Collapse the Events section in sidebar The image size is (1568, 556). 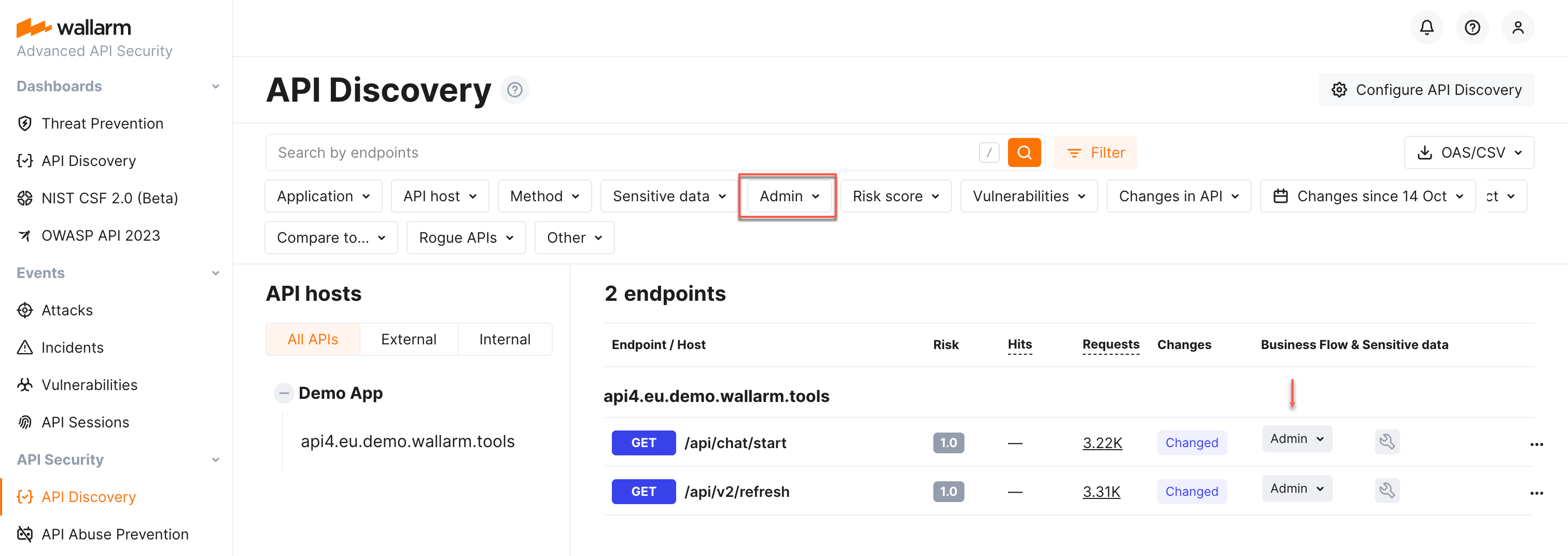(216, 273)
